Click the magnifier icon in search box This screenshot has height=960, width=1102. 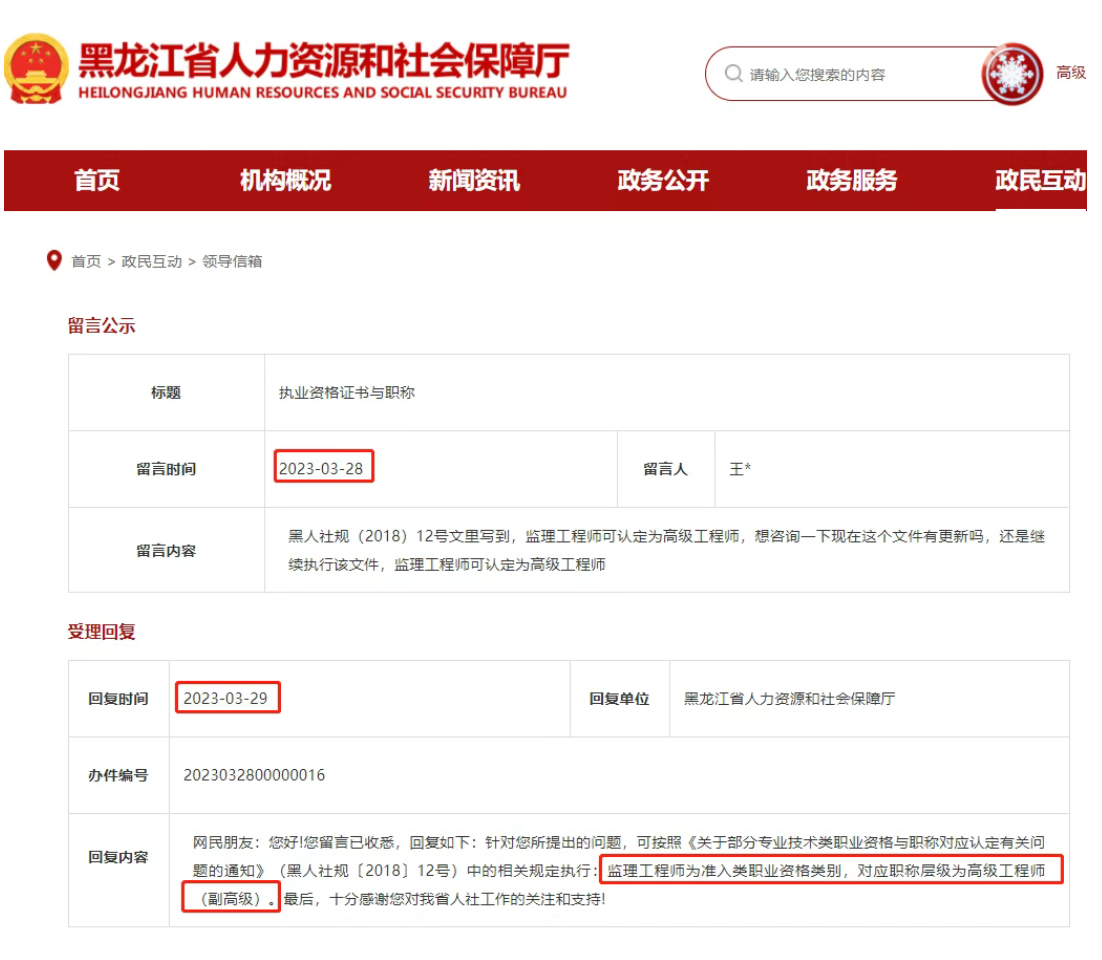point(733,74)
